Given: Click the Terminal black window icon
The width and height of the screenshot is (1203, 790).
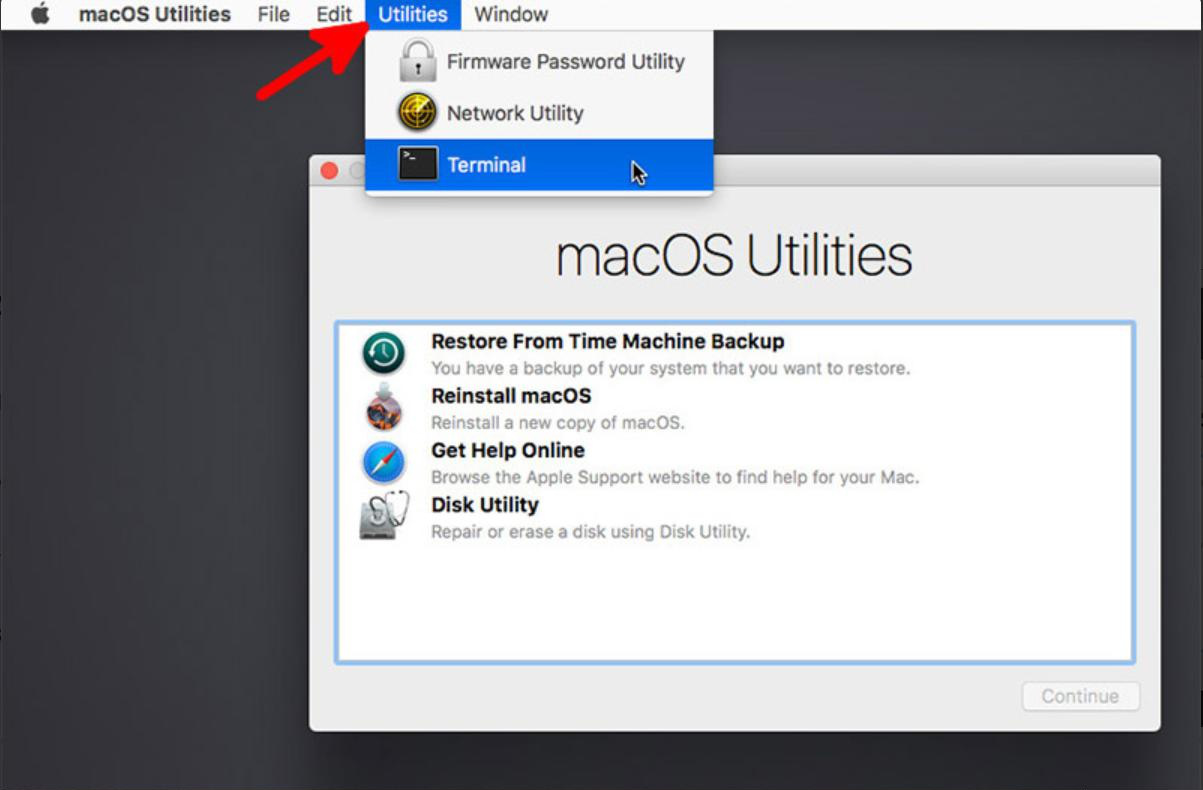Looking at the screenshot, I should pyautogui.click(x=417, y=165).
